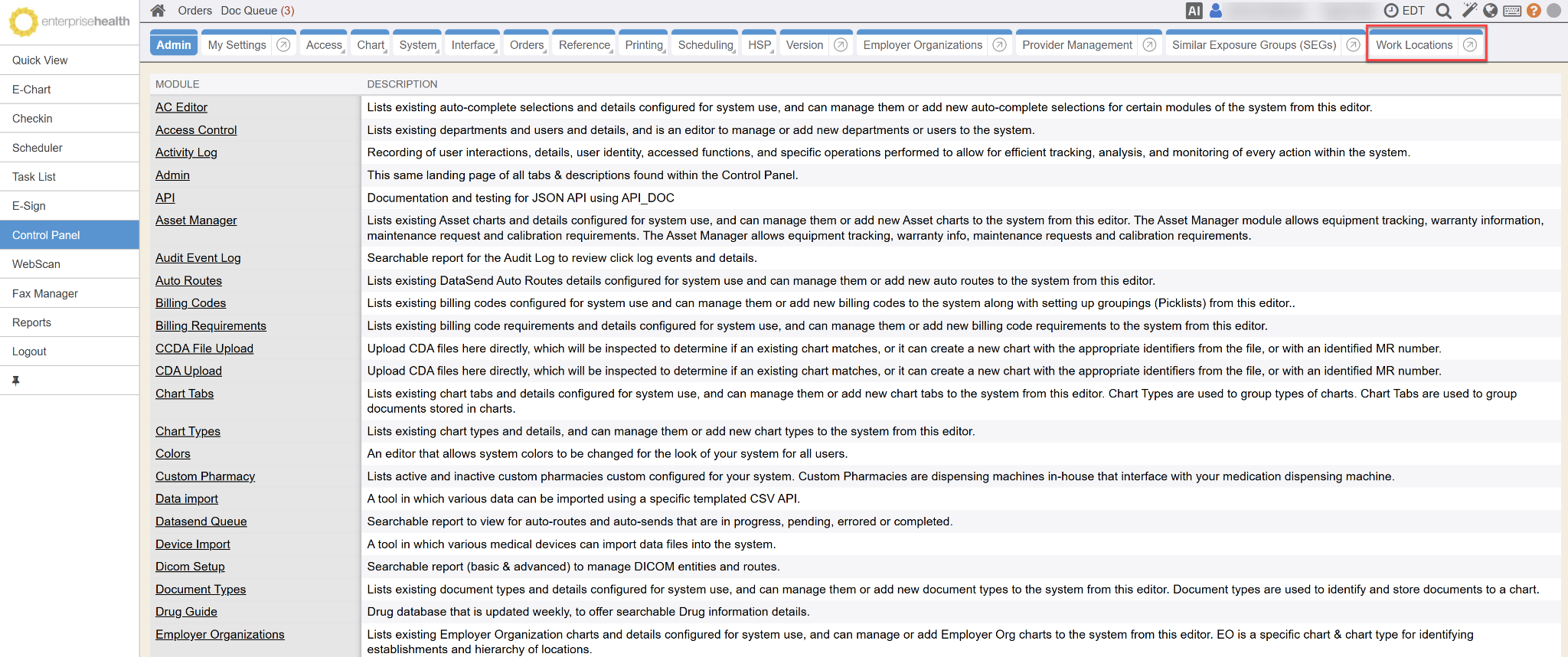Expand the Reference tab dropdown

coord(584,45)
